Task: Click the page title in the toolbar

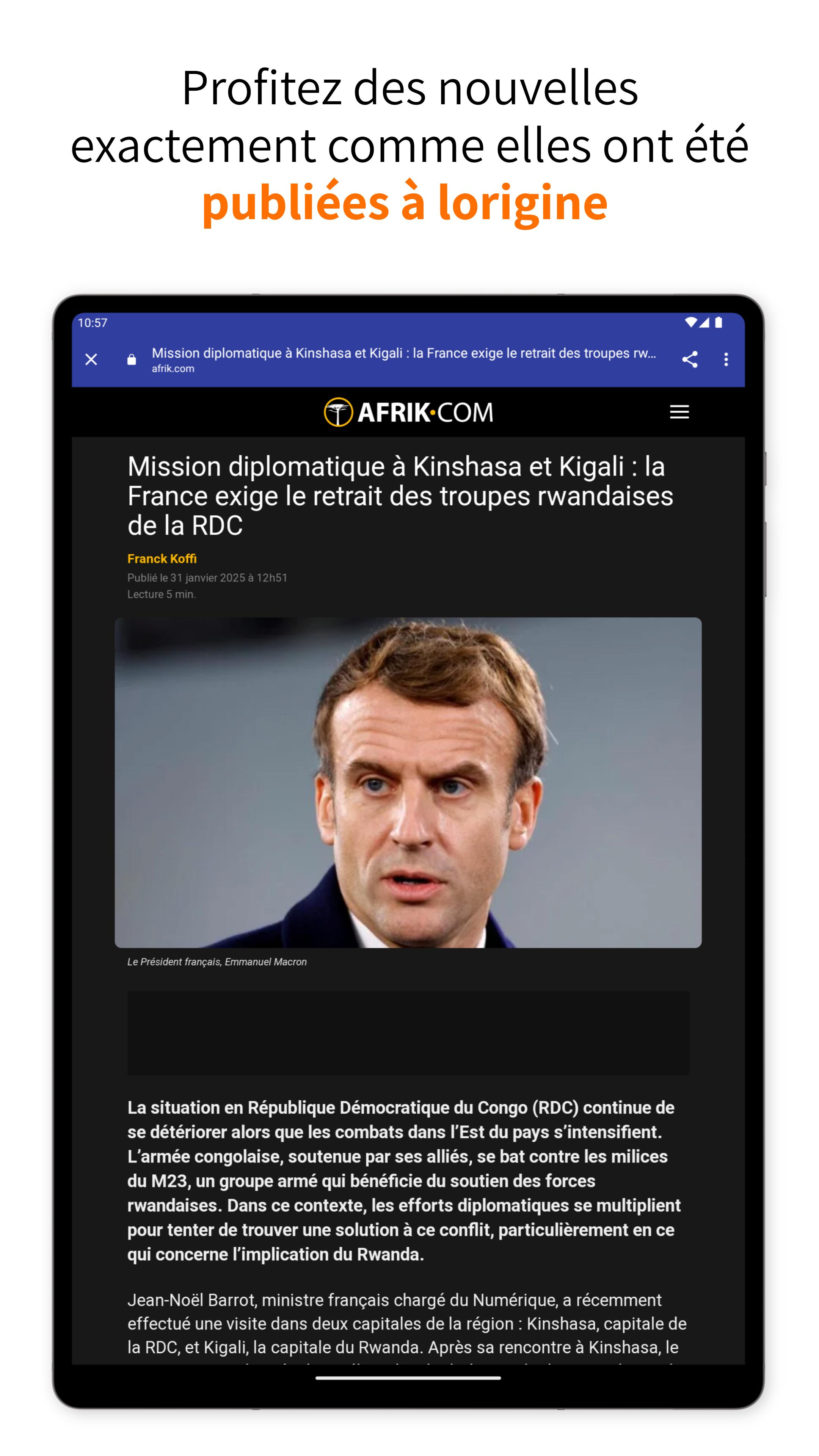Action: [404, 353]
